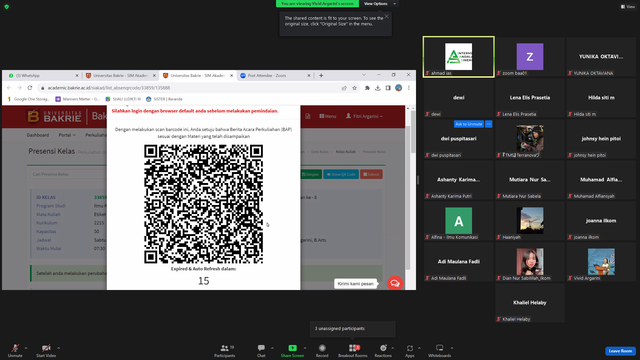
Task: Open the Portal dropdown in Bakrie site
Action: (67, 135)
